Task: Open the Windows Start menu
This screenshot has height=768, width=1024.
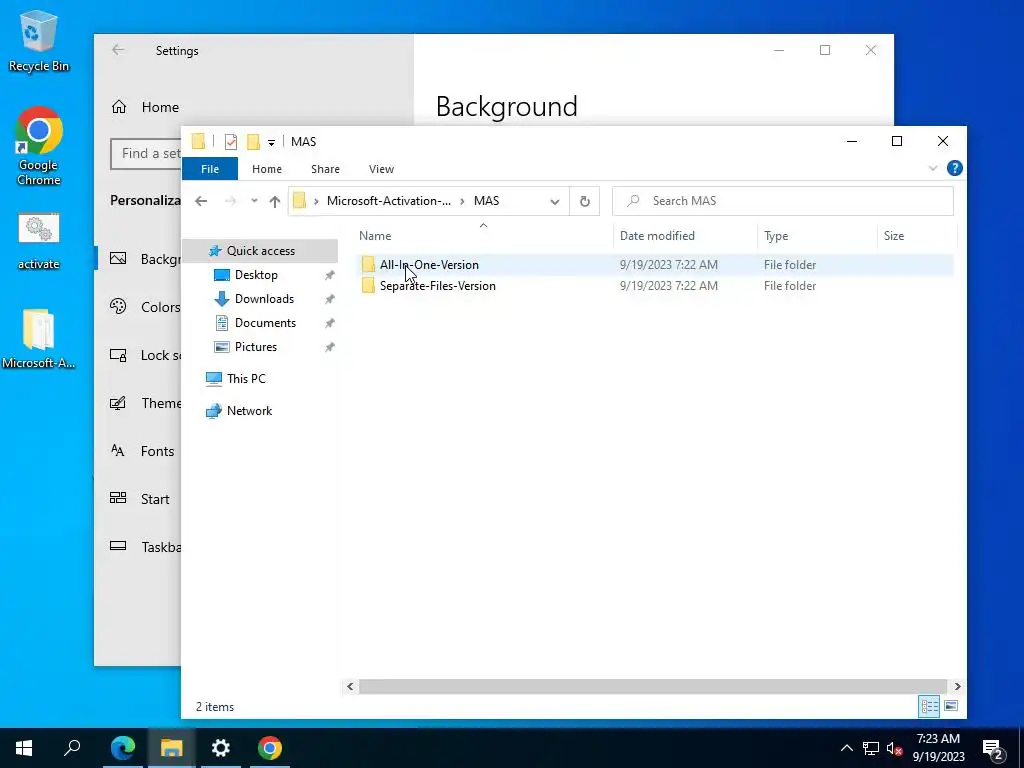Action: pos(24,748)
